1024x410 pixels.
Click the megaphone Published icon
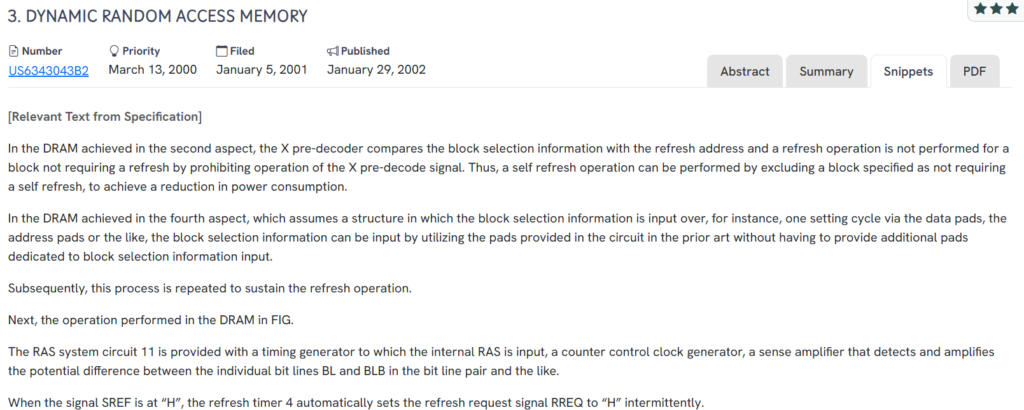333,51
